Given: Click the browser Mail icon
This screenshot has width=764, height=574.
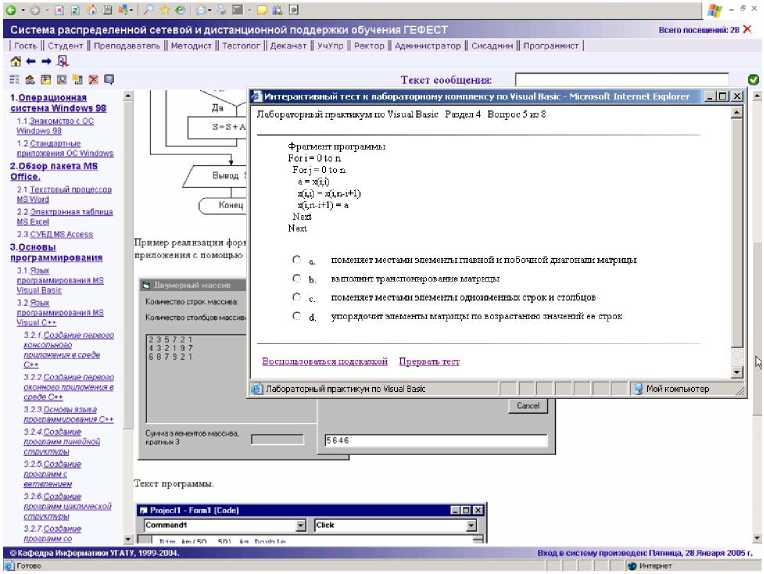Looking at the screenshot, I should (201, 10).
